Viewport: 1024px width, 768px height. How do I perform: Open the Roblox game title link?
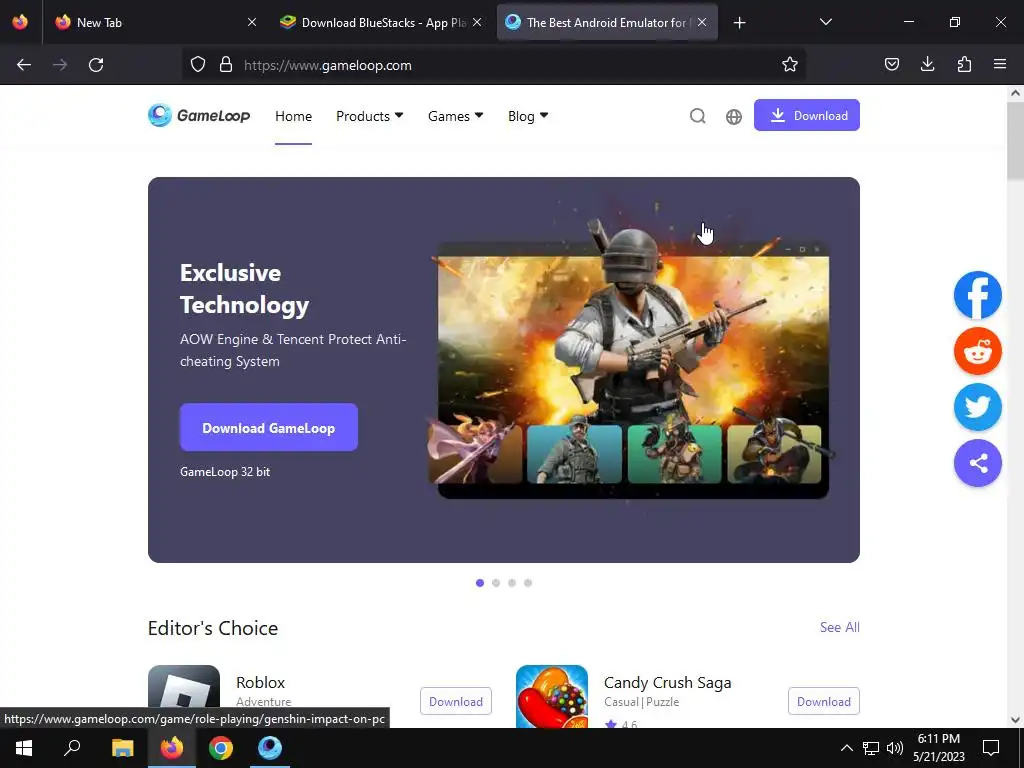[x=261, y=682]
